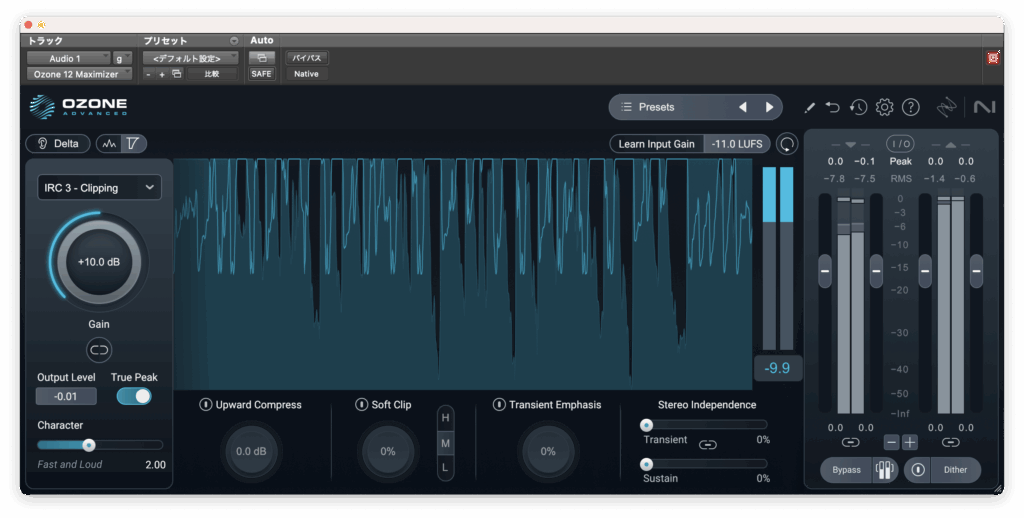Toggle the True Peak switch
The width and height of the screenshot is (1024, 518).
click(x=134, y=396)
